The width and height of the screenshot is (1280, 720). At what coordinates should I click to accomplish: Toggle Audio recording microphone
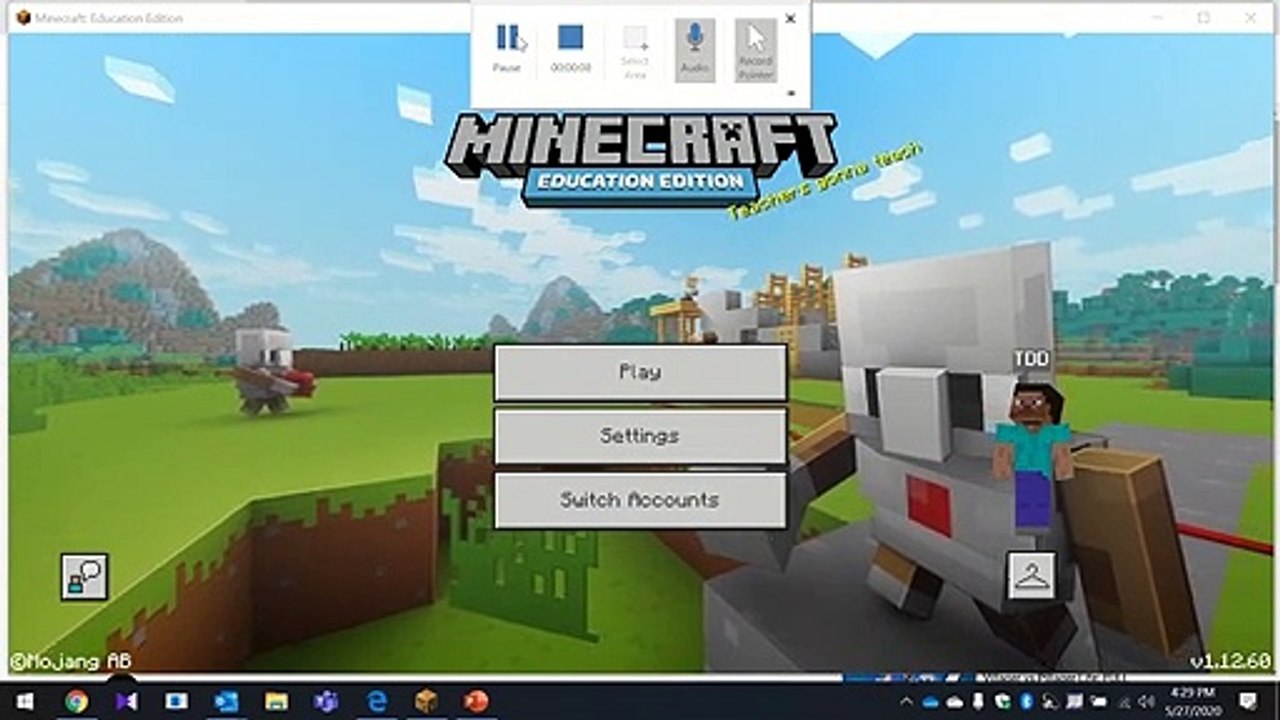pos(695,49)
